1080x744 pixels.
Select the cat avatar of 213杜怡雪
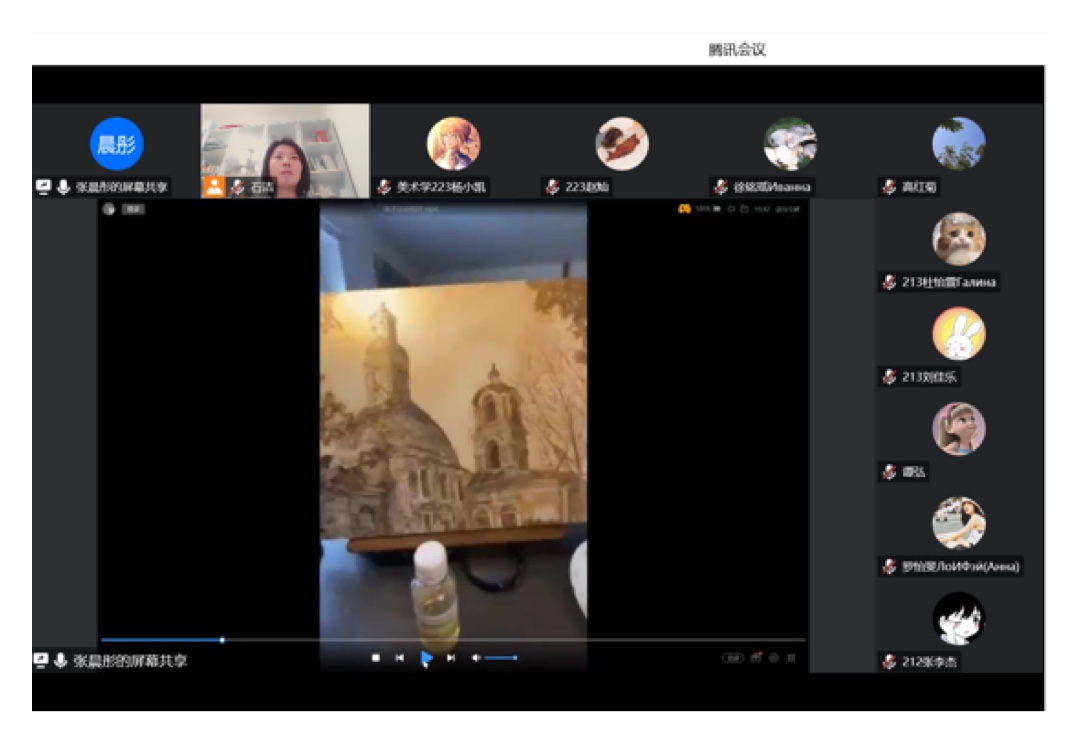point(959,240)
